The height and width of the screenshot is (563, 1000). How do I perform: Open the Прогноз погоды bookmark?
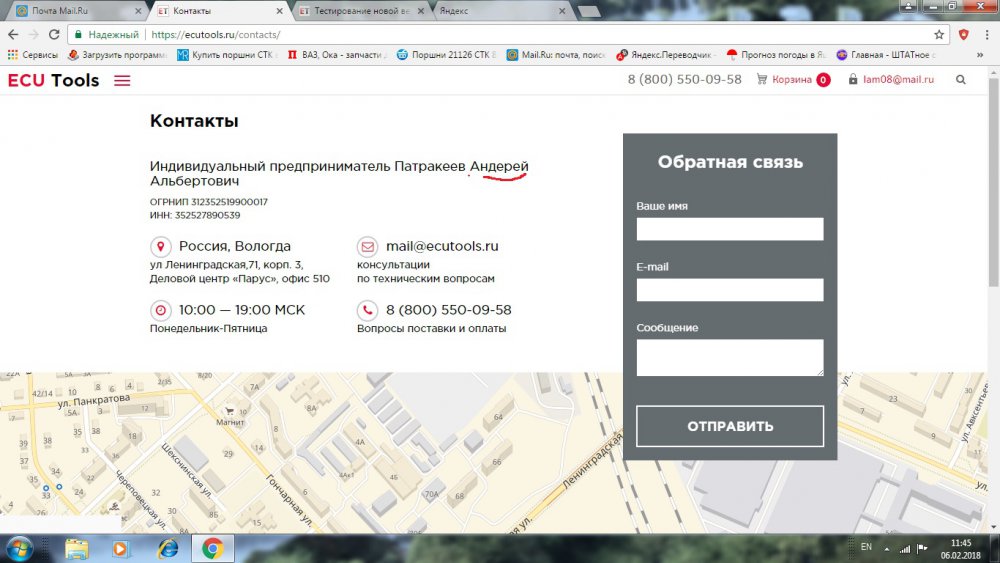[776, 55]
